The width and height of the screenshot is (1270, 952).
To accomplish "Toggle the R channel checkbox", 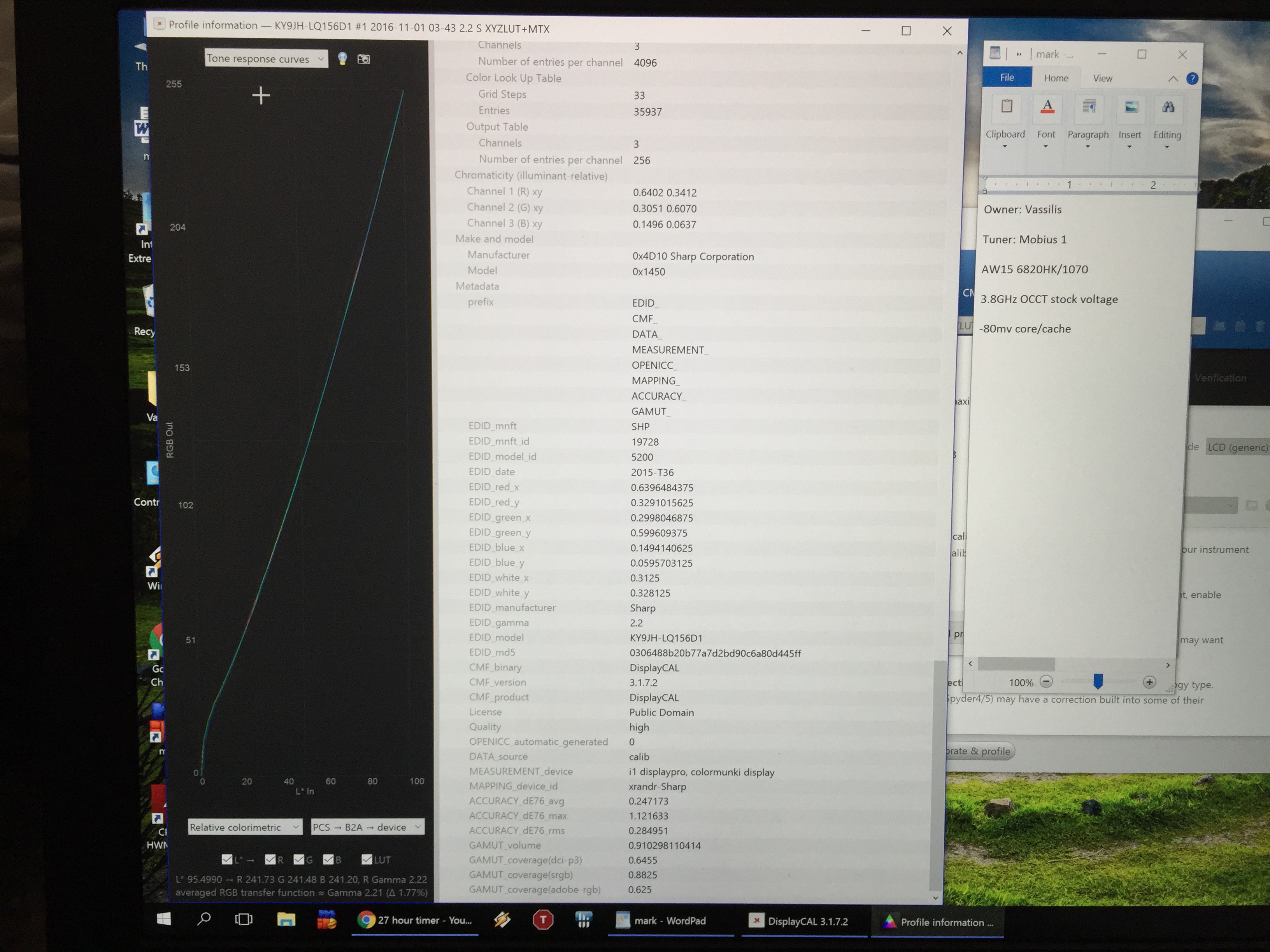I will click(270, 859).
